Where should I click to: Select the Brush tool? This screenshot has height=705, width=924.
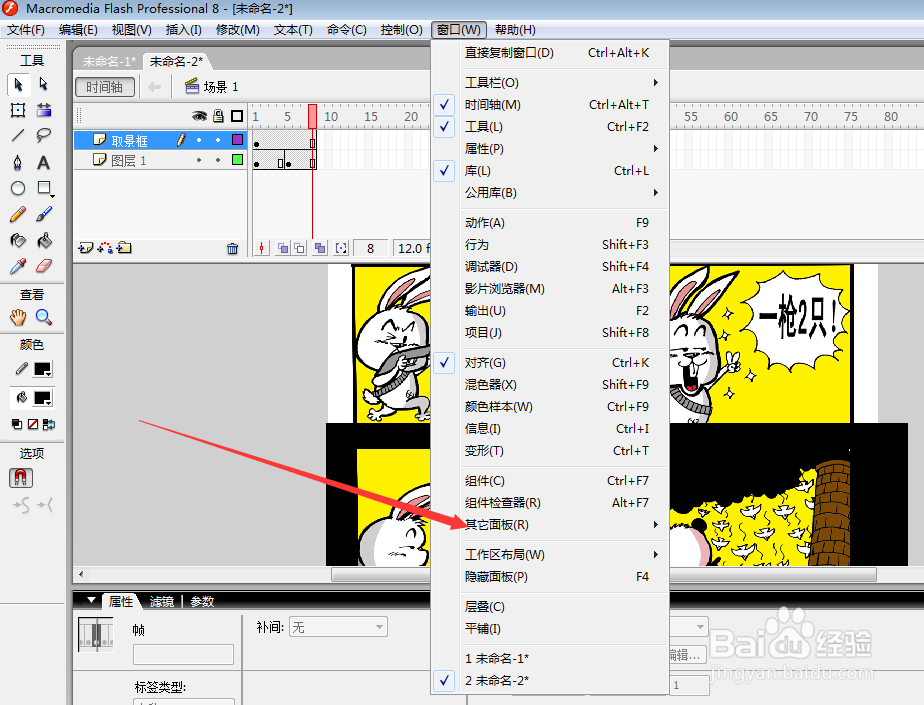tap(44, 214)
